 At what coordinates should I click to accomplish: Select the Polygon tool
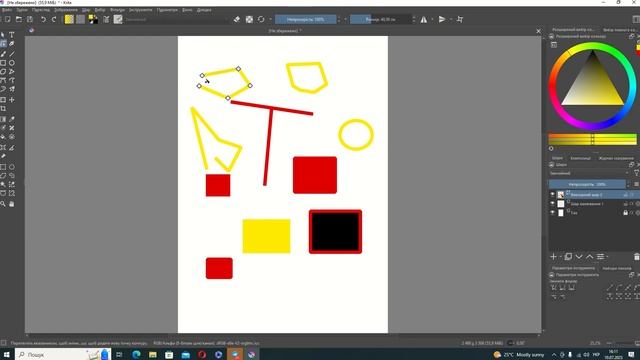click(3, 71)
